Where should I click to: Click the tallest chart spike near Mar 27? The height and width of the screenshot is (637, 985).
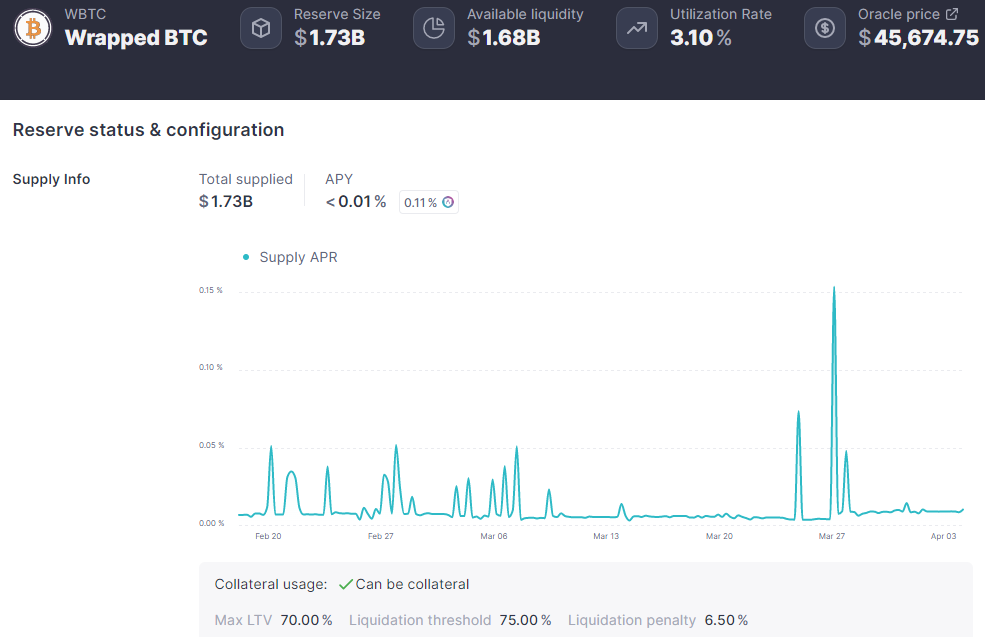click(834, 290)
